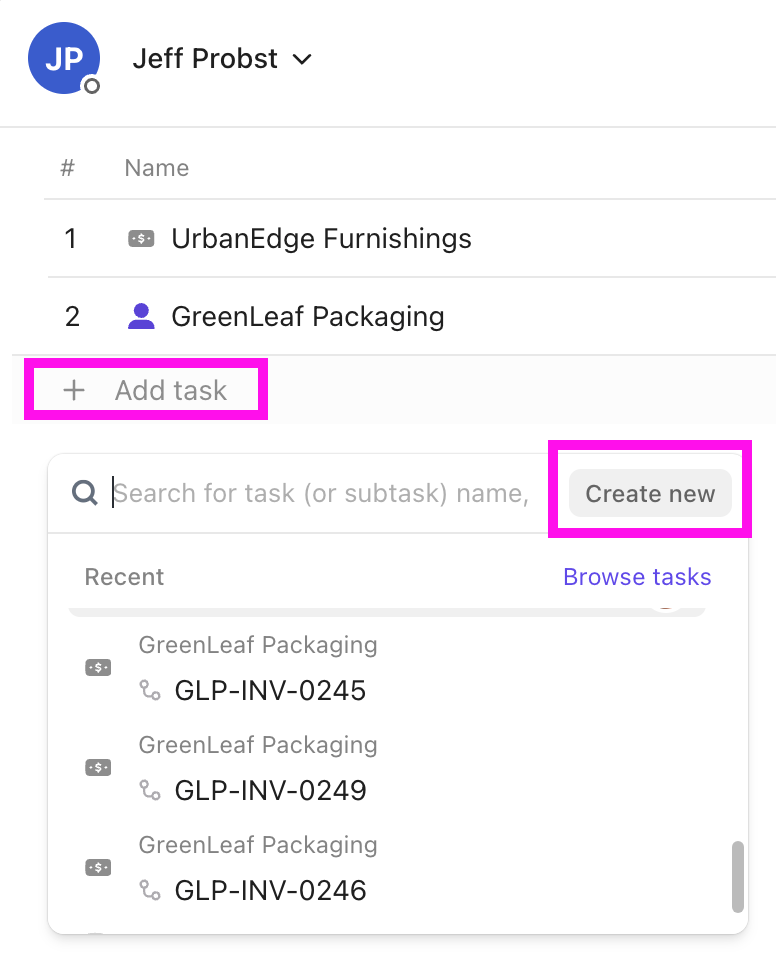The image size is (776, 954).
Task: Click the magnifying glass search icon
Action: click(x=85, y=492)
